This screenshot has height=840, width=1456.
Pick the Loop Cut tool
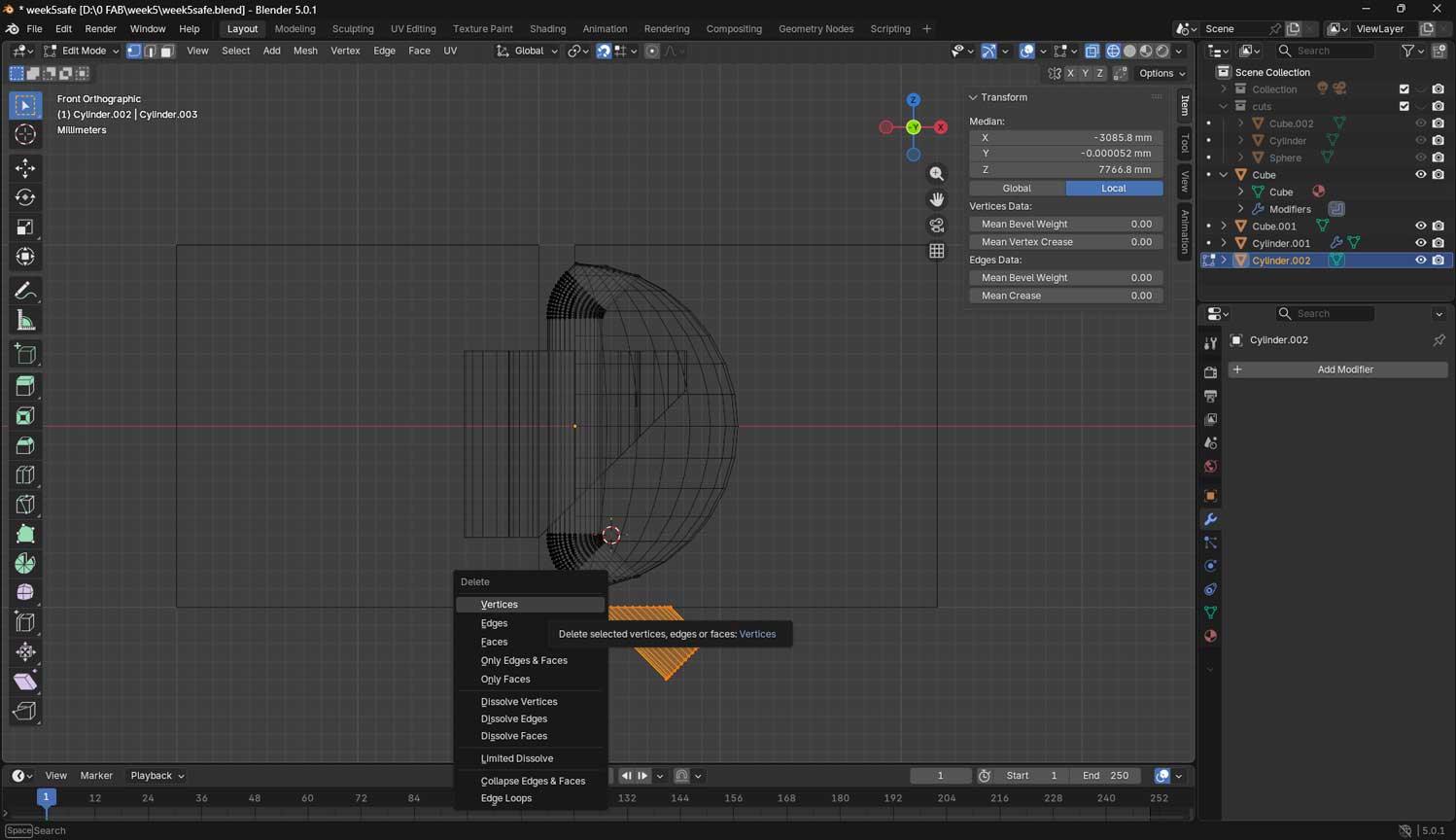coord(25,475)
